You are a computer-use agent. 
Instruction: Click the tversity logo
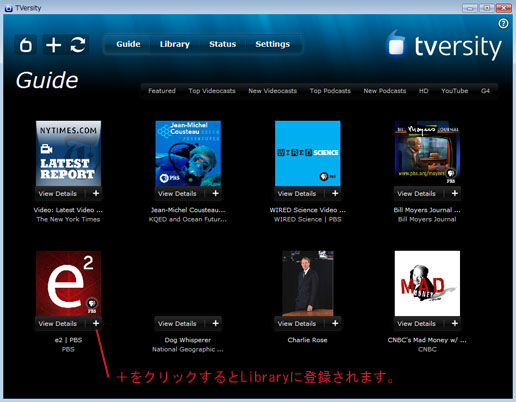(444, 45)
